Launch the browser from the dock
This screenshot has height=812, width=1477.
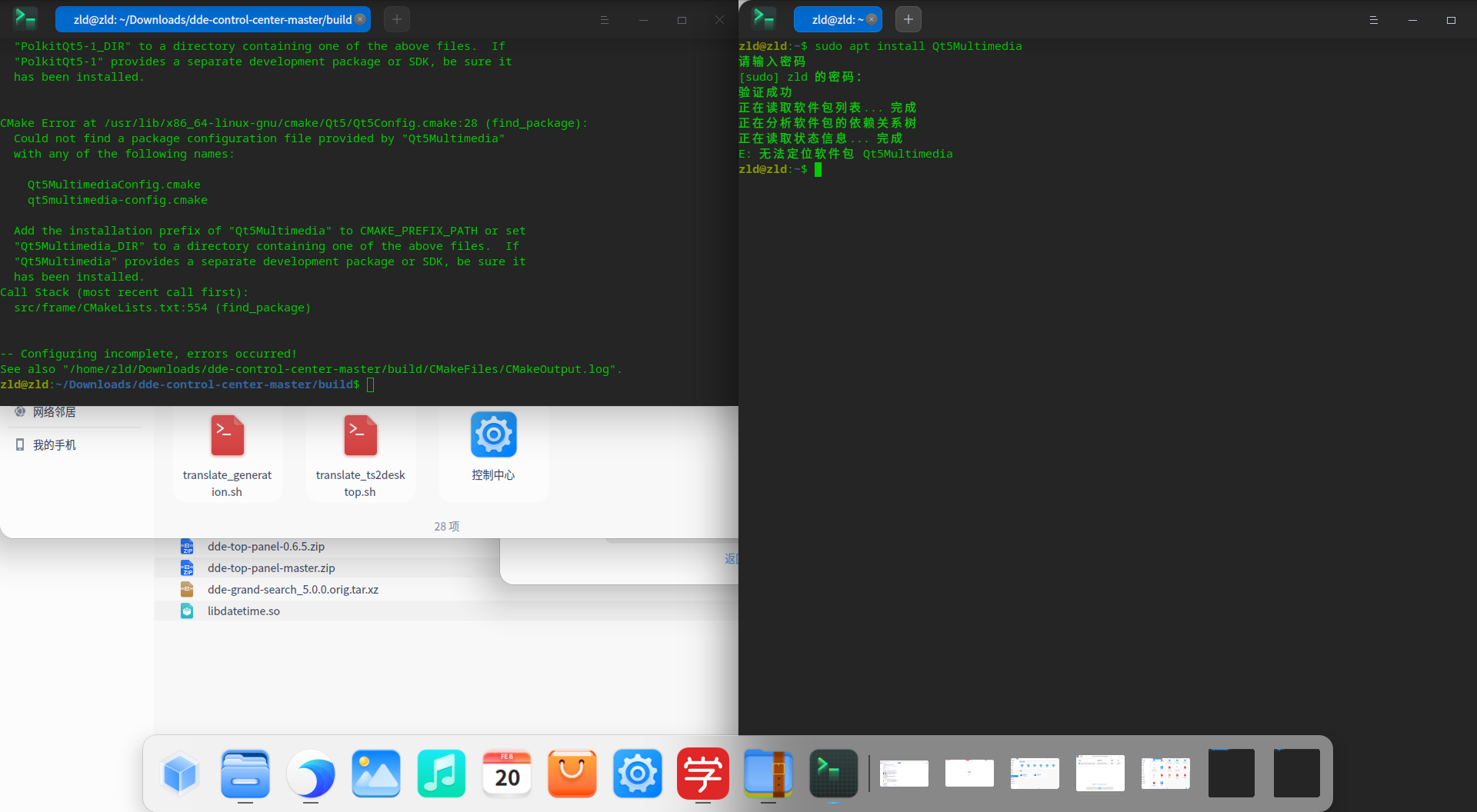311,774
